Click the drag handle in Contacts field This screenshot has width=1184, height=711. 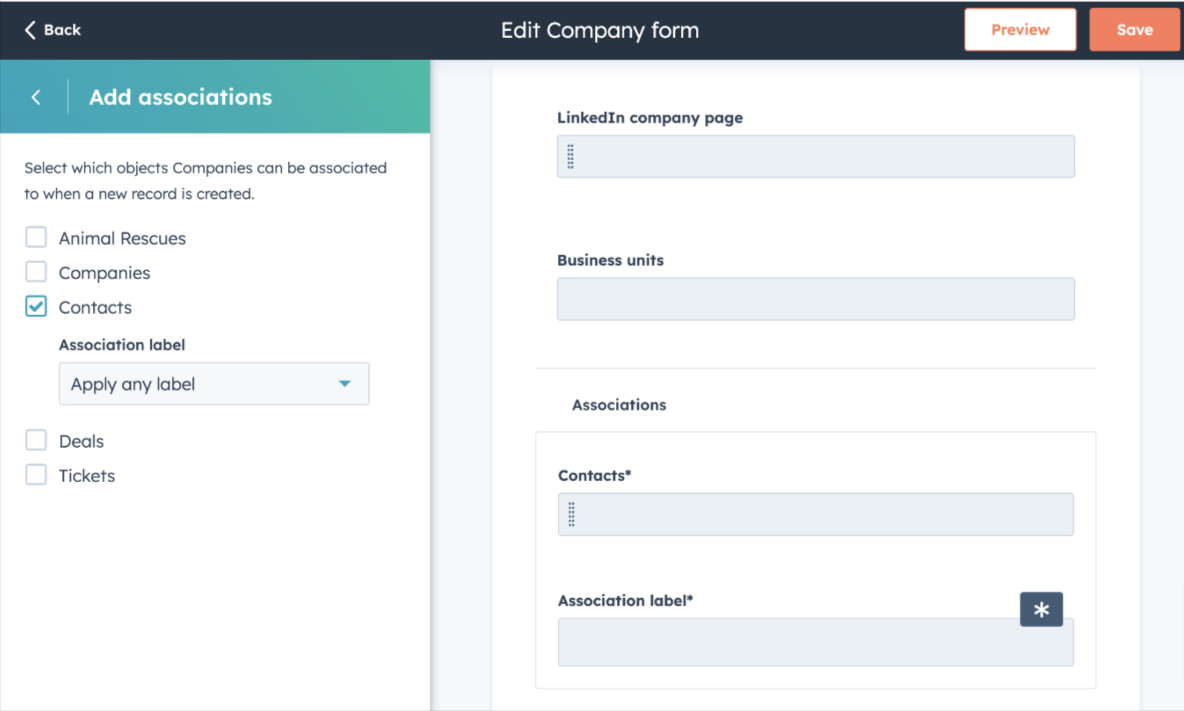572,514
